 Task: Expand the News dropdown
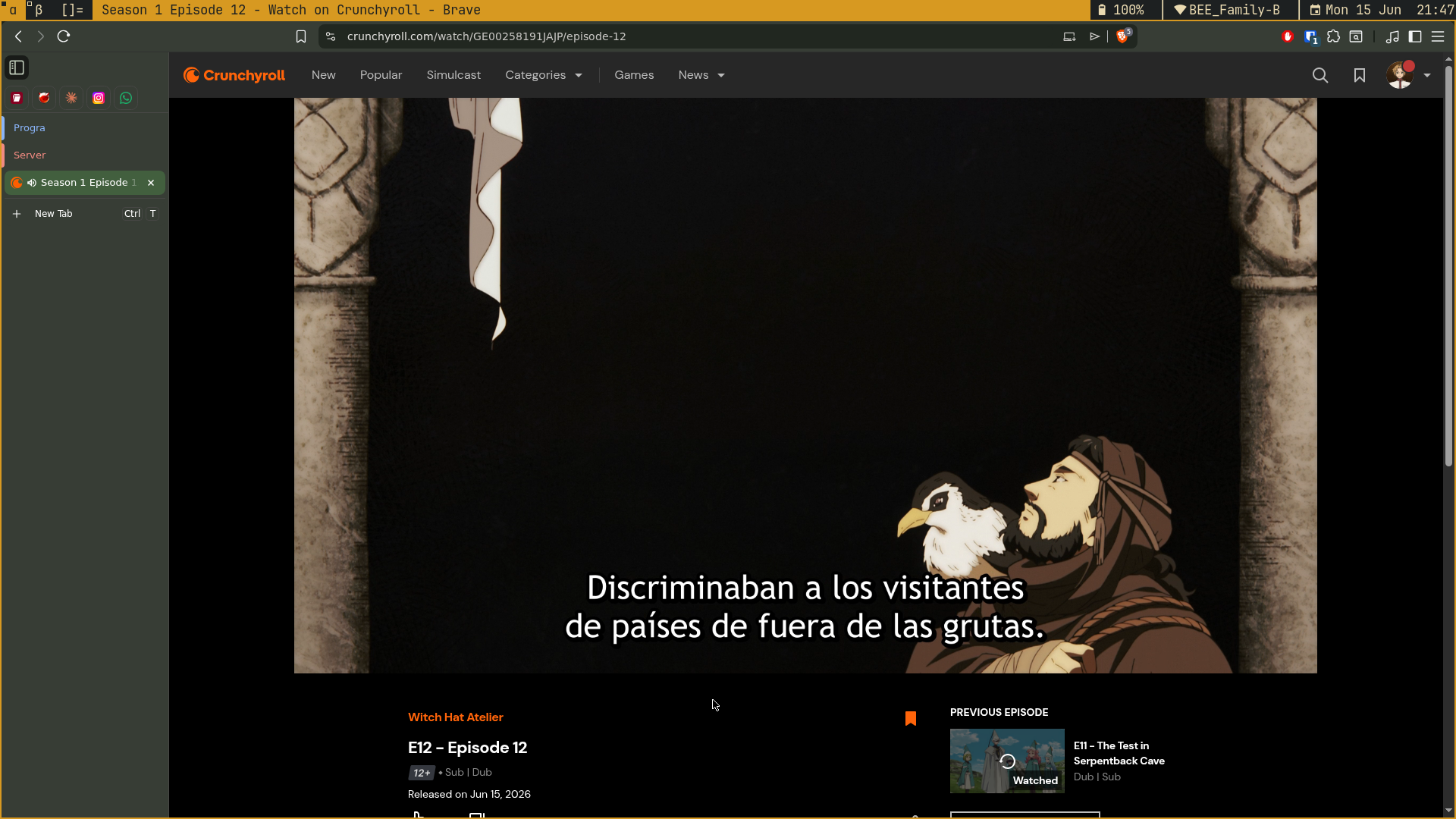(701, 75)
